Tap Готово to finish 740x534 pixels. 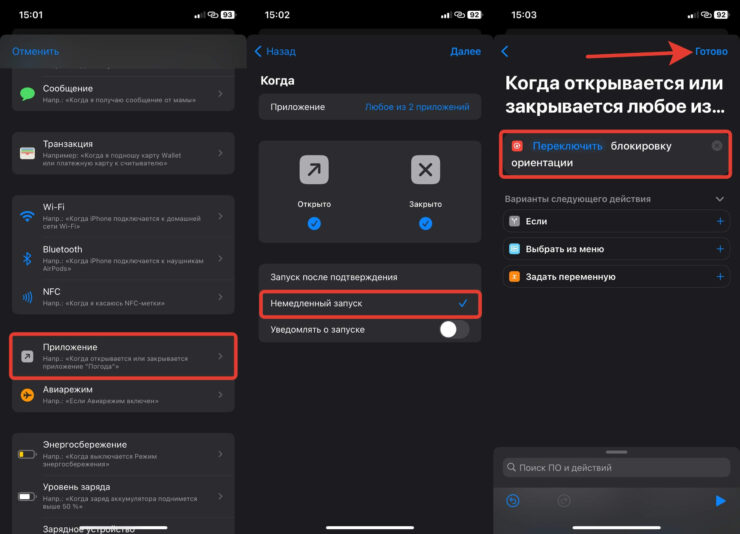click(711, 51)
